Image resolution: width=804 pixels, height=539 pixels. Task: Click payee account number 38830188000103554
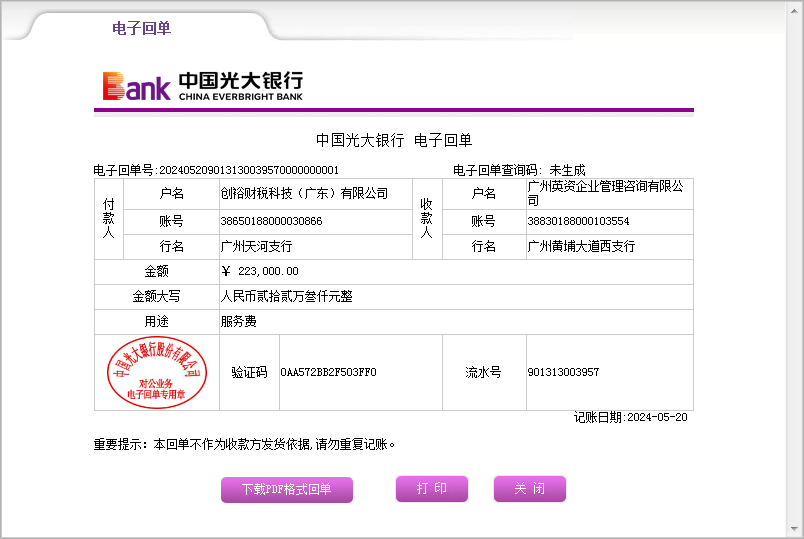pos(578,221)
